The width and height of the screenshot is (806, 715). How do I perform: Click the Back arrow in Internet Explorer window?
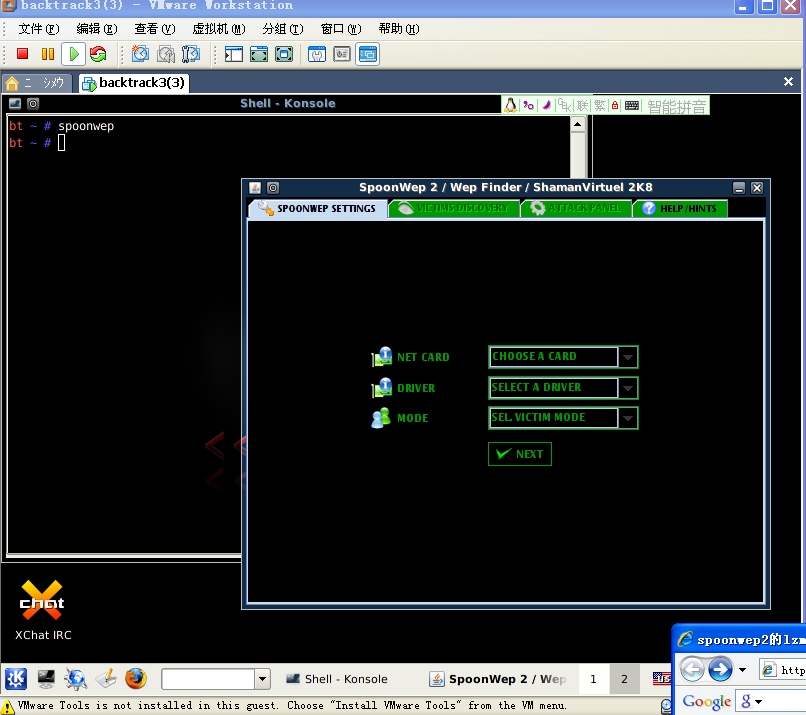(x=692, y=669)
